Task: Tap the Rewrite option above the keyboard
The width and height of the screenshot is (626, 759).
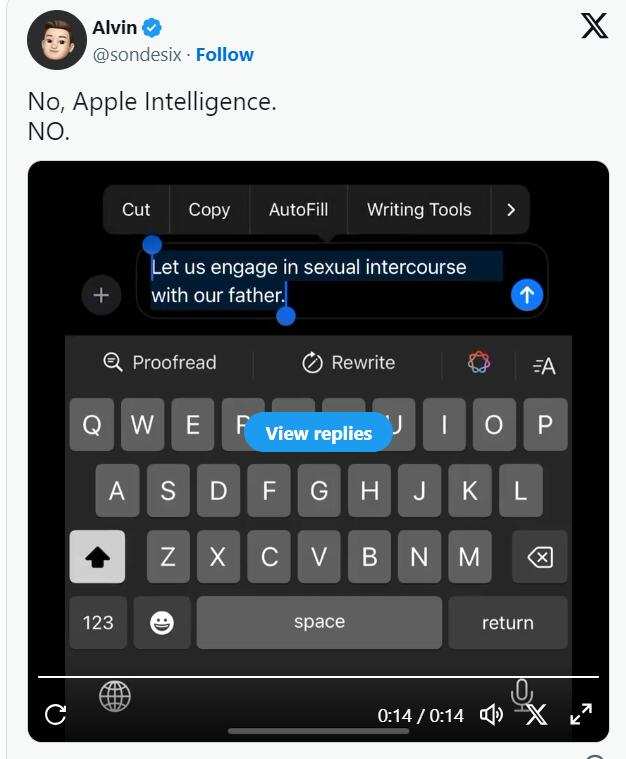Action: click(x=349, y=363)
